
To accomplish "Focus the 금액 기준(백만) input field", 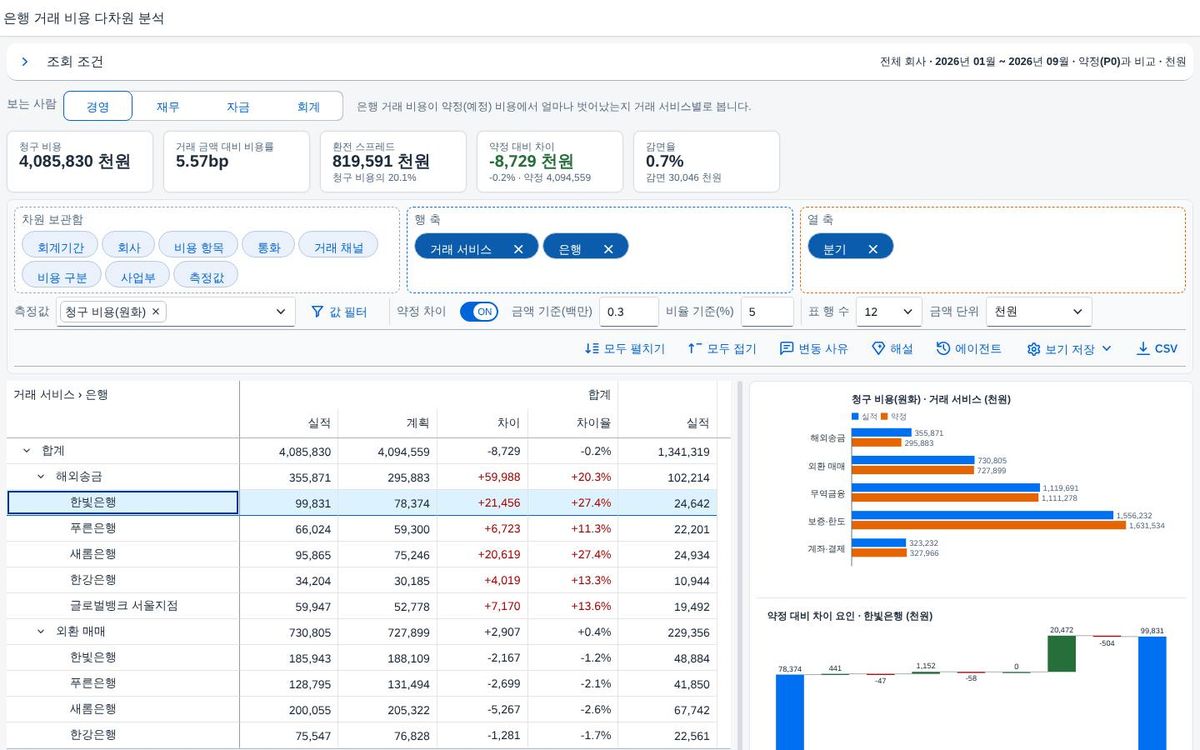I will pos(629,312).
